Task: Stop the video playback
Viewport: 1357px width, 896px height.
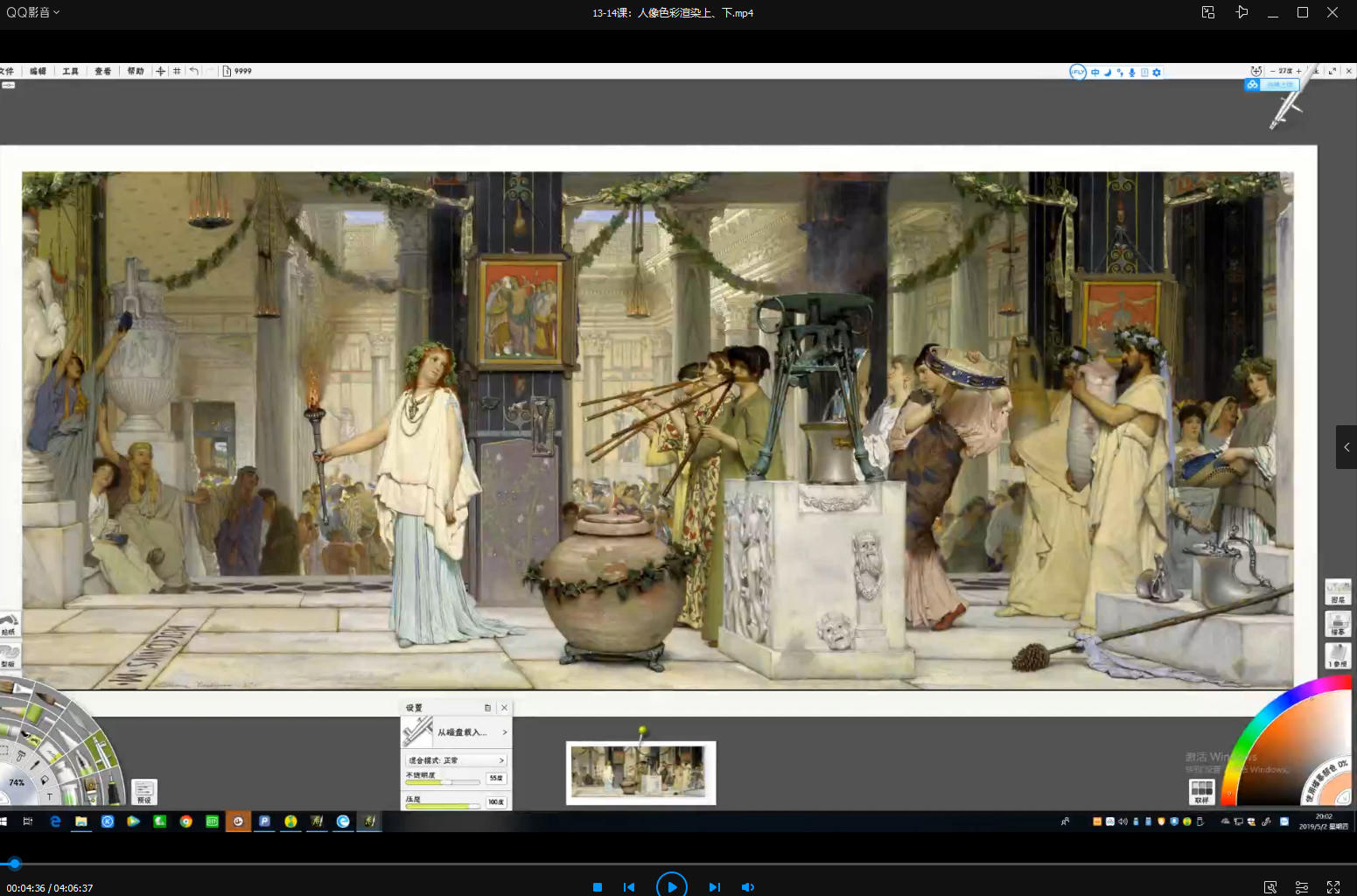Action: coord(598,887)
